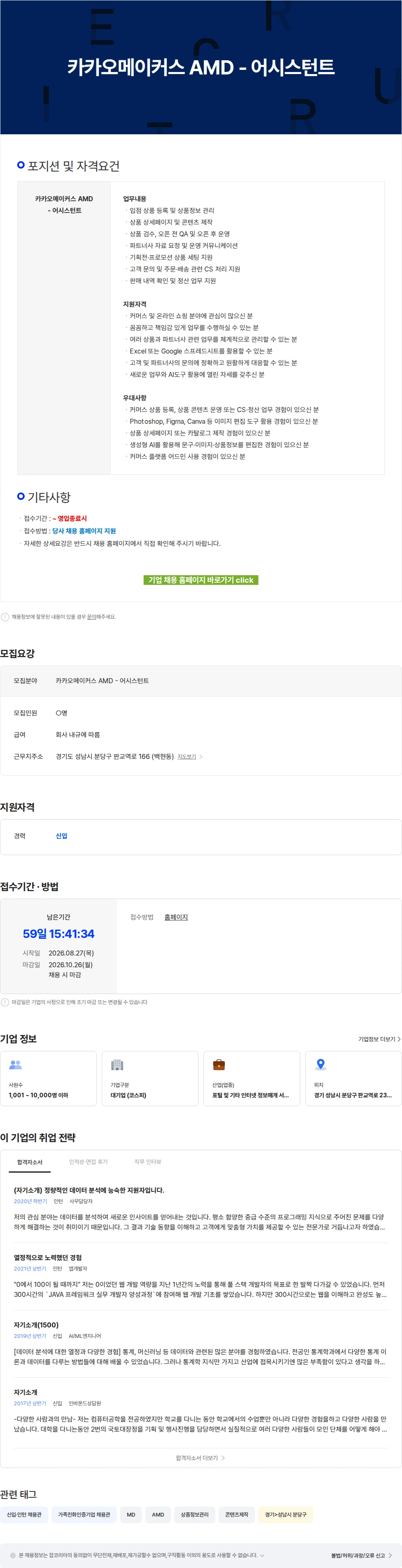402x1568 pixels.
Task: Switch to the 인적성·면접 후기 tab
Action: (x=88, y=1162)
